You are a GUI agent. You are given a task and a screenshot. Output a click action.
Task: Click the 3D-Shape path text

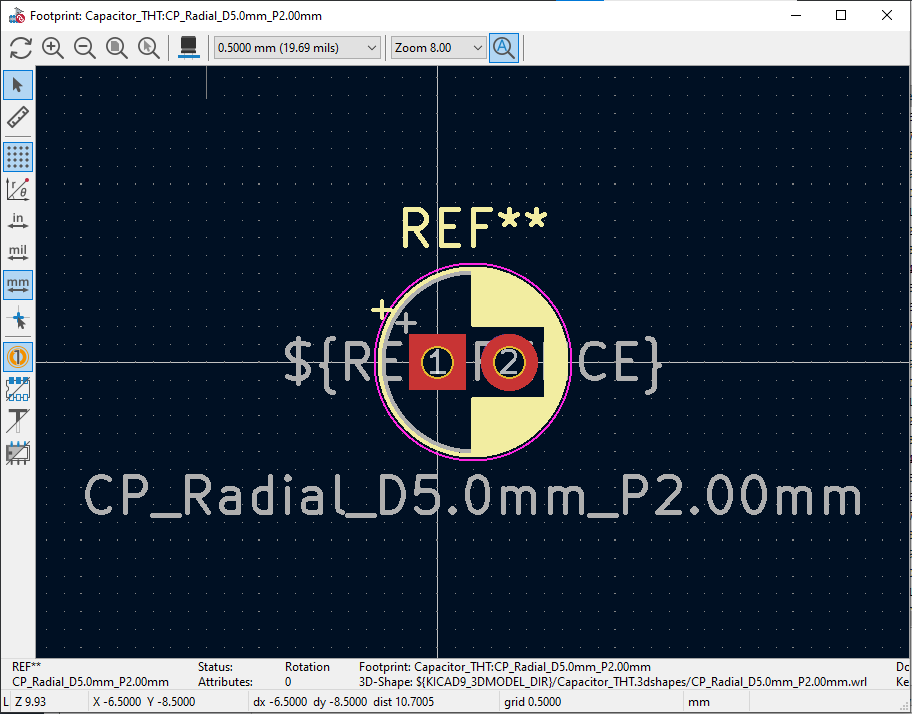tap(612, 681)
